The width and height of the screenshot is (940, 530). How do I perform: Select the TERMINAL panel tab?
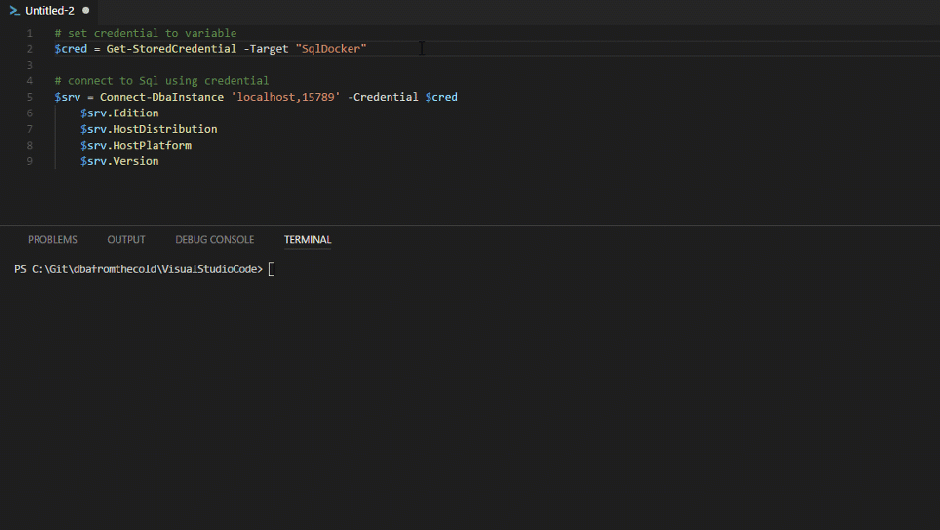pos(307,240)
